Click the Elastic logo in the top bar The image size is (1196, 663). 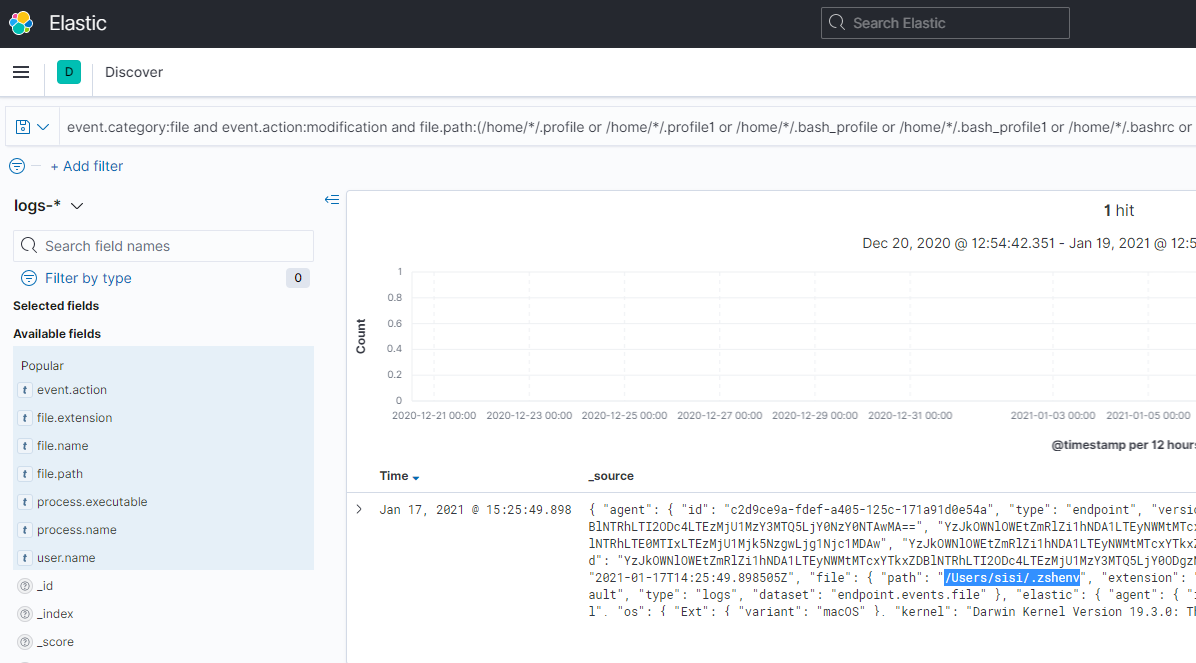pos(20,22)
